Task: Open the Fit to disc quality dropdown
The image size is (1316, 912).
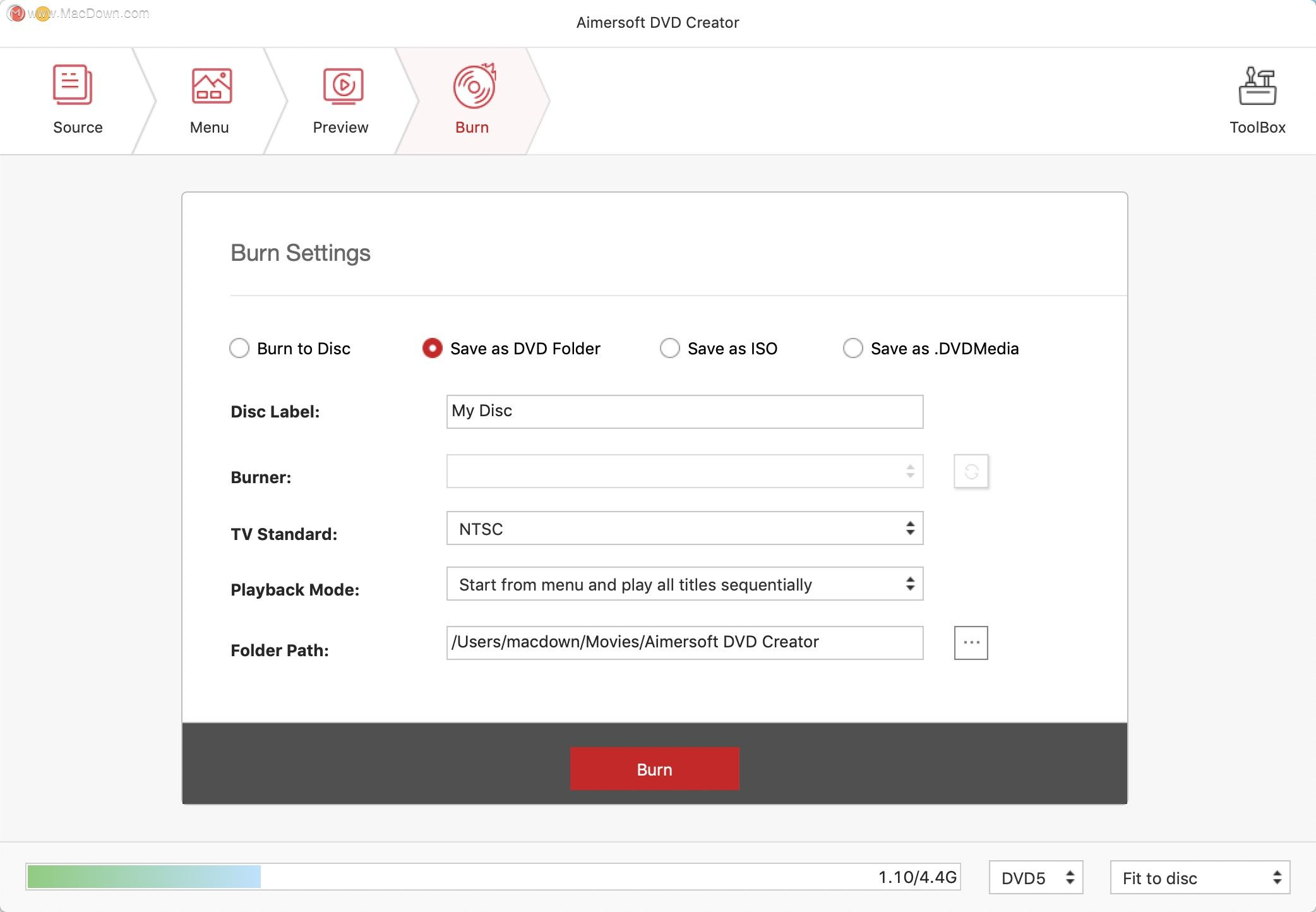Action: (1200, 877)
